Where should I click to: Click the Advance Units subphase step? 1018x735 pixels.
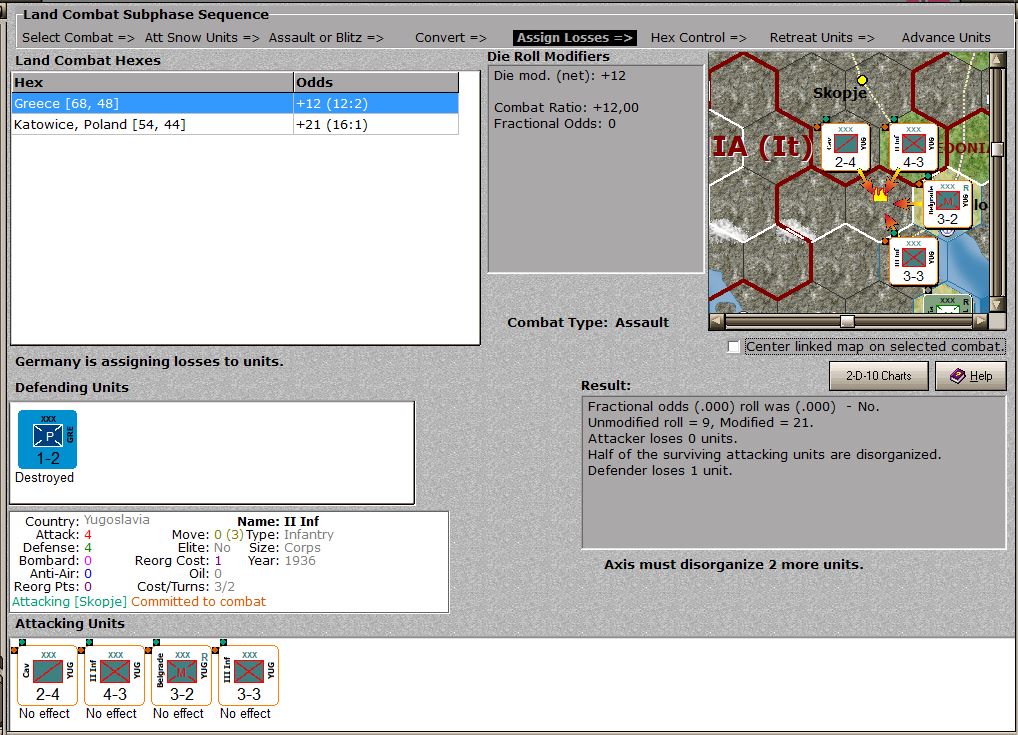(946, 38)
